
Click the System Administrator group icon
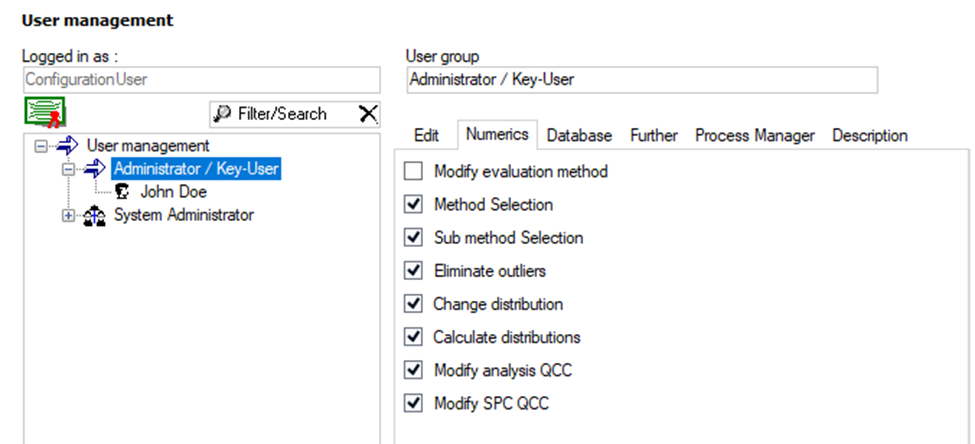coord(95,215)
